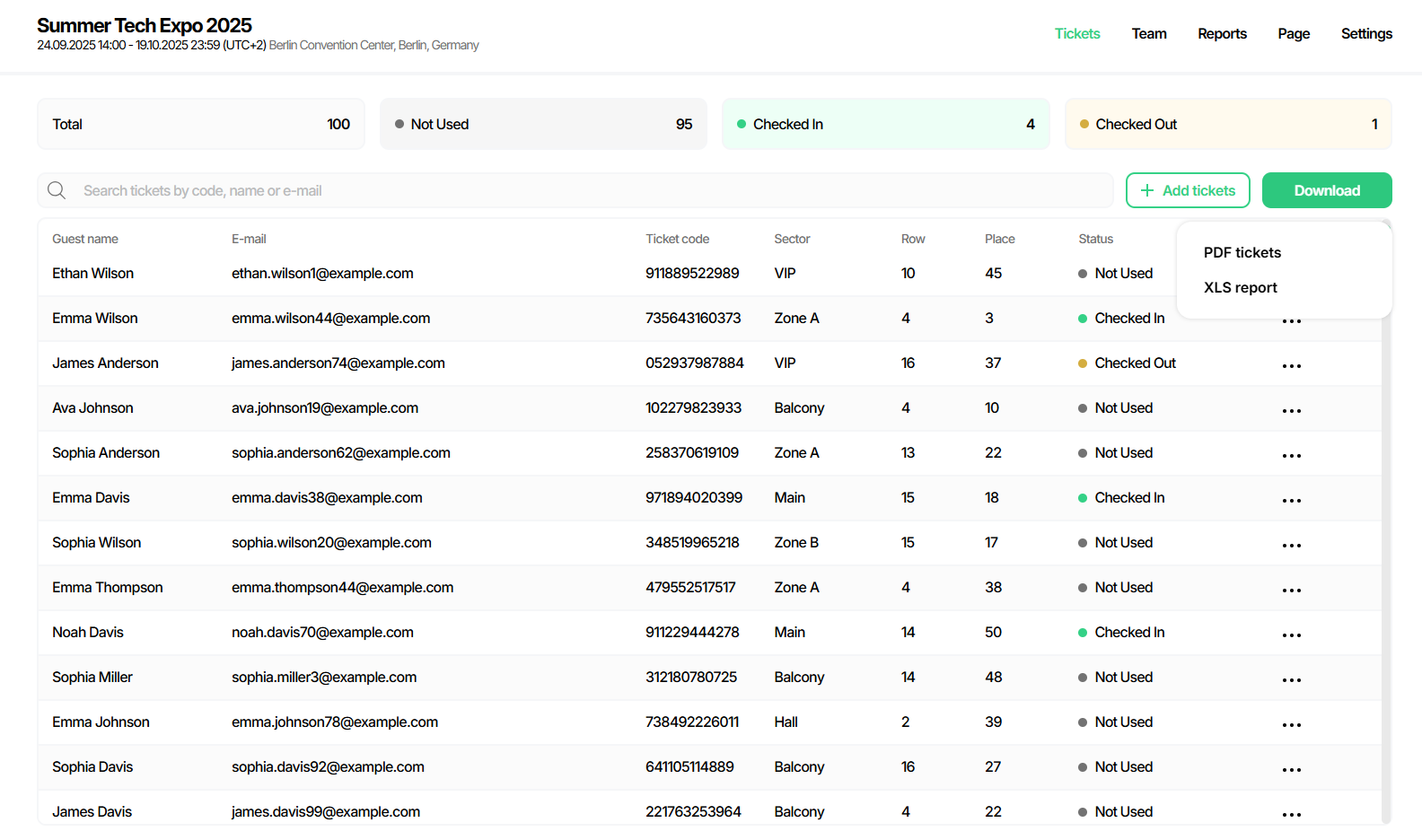1422x840 pixels.
Task: Open row options for Emma Wilson
Action: coord(1291,321)
